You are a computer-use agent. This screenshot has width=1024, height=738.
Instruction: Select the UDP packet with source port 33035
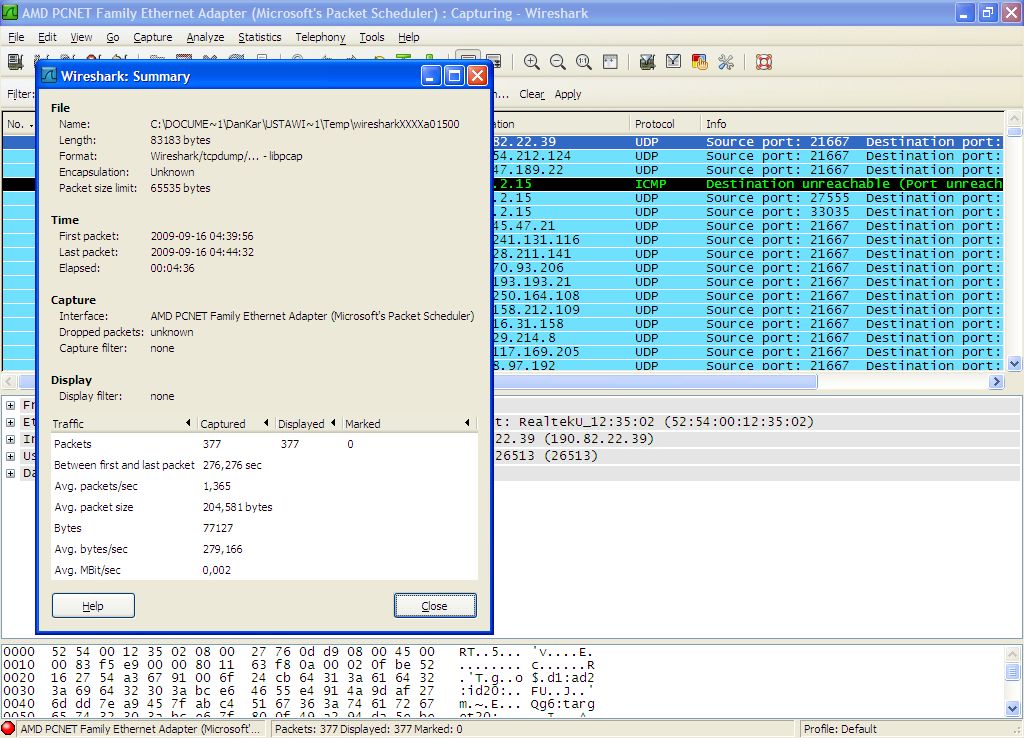(748, 212)
